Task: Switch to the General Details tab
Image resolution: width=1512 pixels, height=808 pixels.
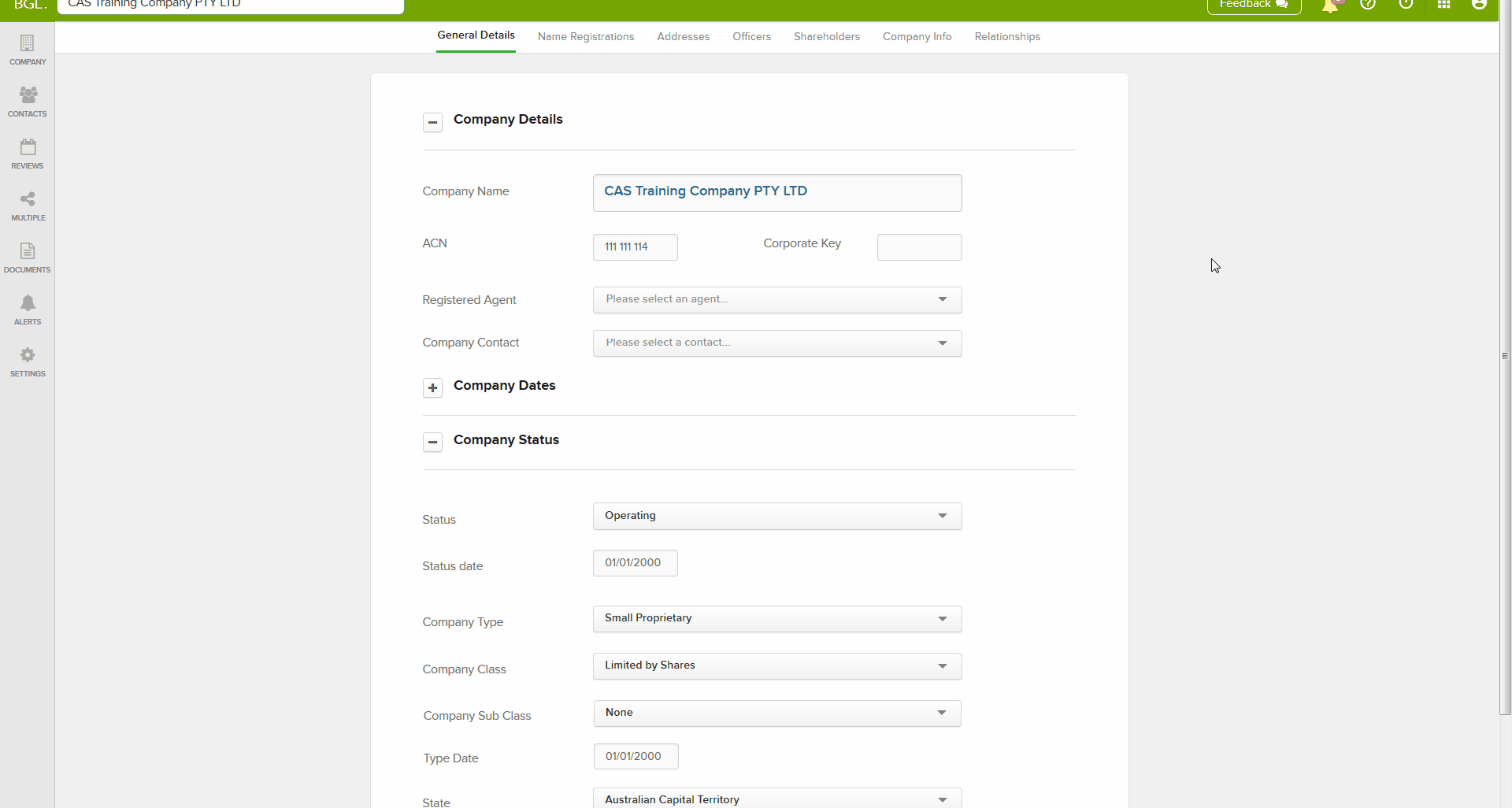Action: point(476,35)
